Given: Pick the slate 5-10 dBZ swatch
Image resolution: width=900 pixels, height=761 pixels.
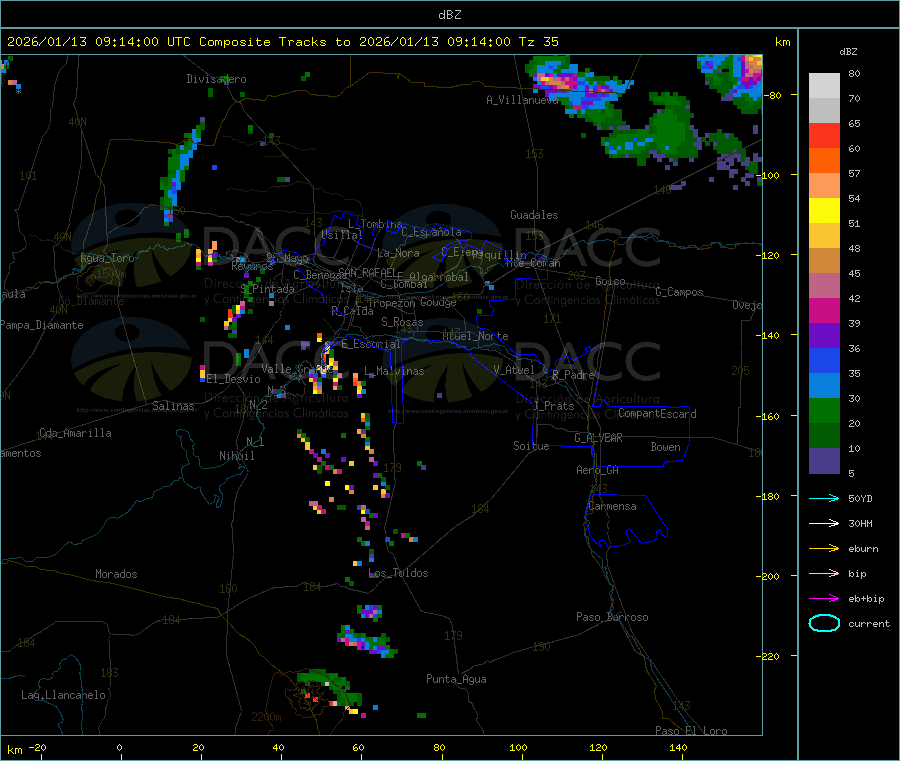Looking at the screenshot, I should coord(824,461).
